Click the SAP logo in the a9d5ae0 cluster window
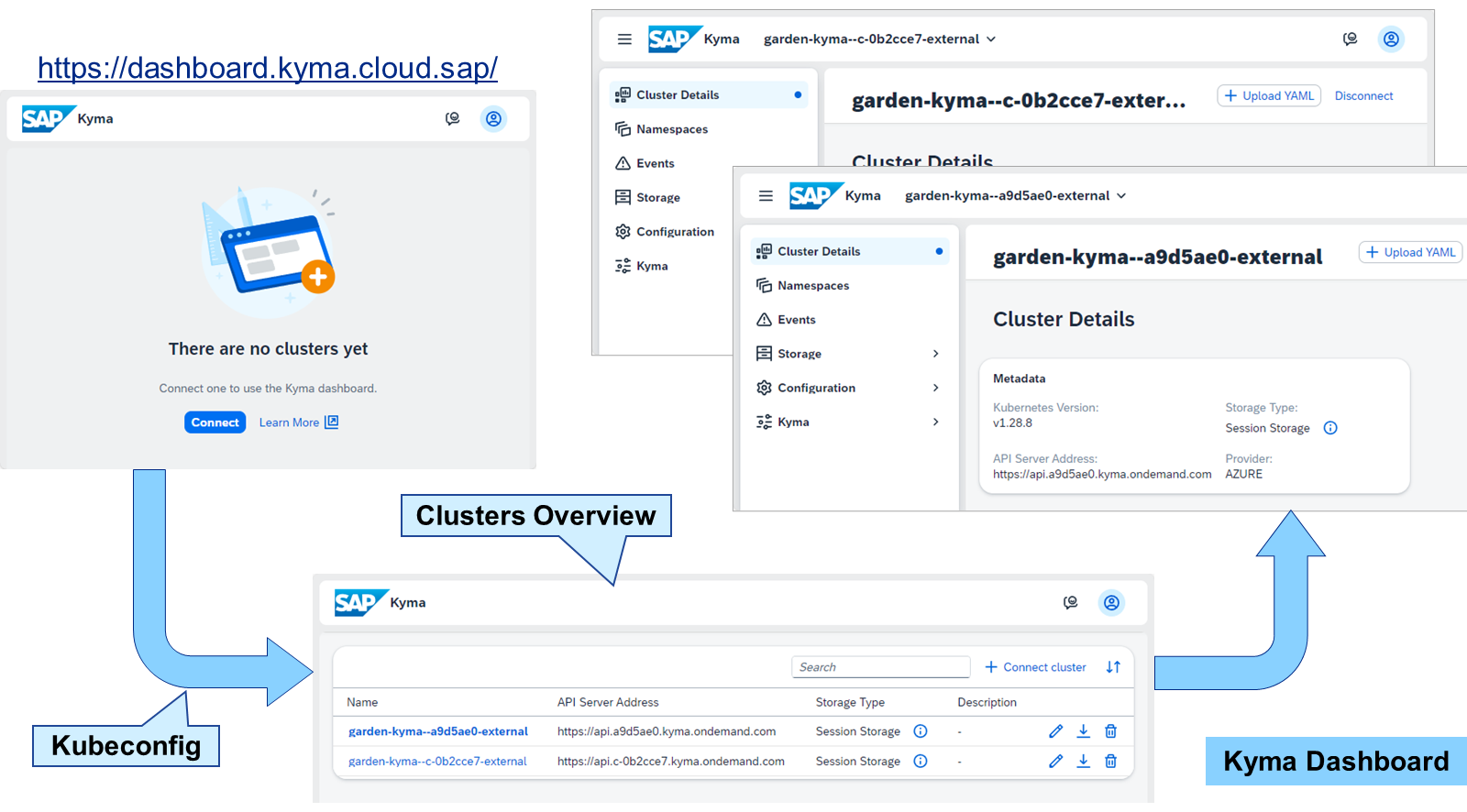Image resolution: width=1467 pixels, height=812 pixels. tap(815, 195)
